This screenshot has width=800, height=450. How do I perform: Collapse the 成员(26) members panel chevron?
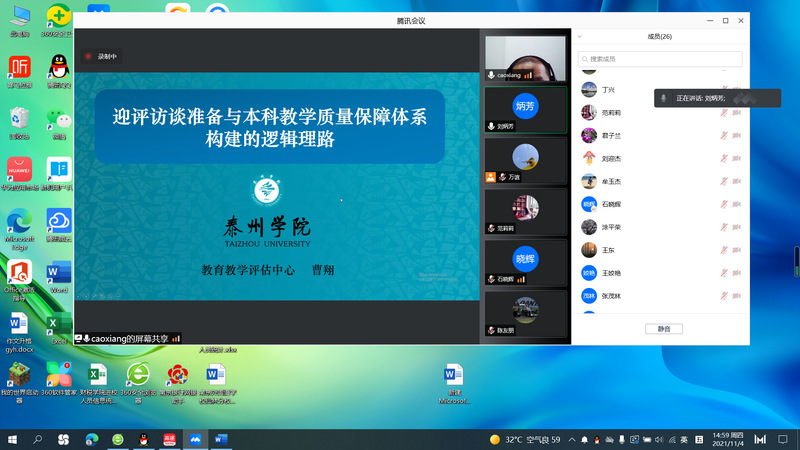pyautogui.click(x=581, y=37)
